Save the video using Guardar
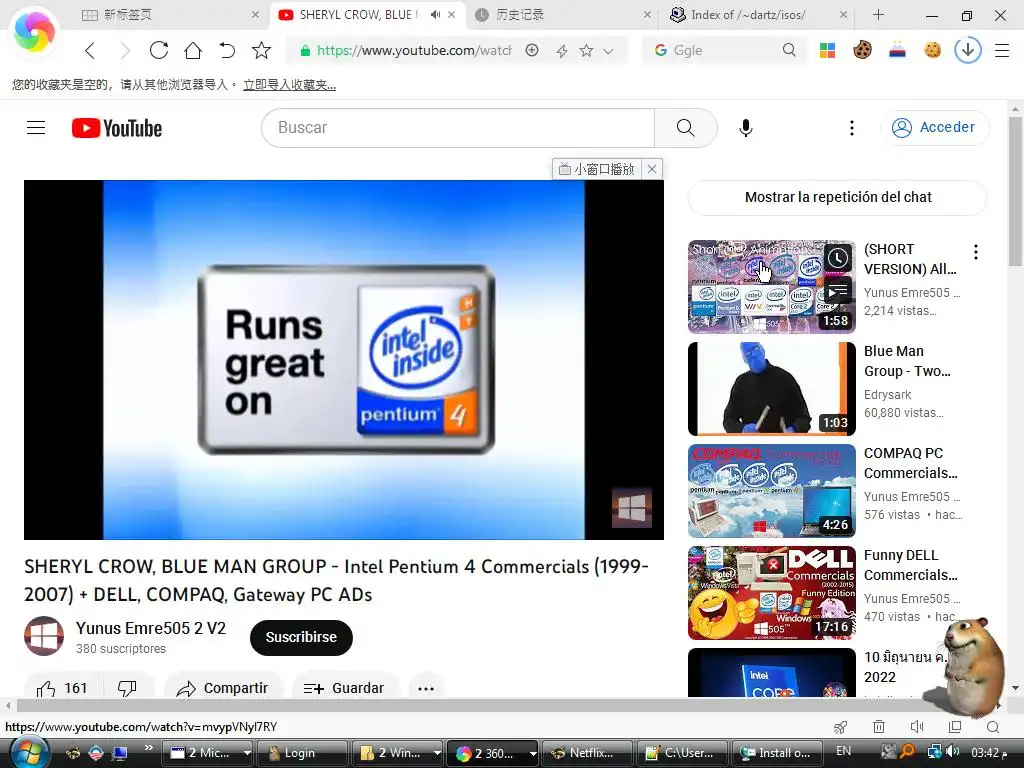The image size is (1024, 768). coord(344,688)
